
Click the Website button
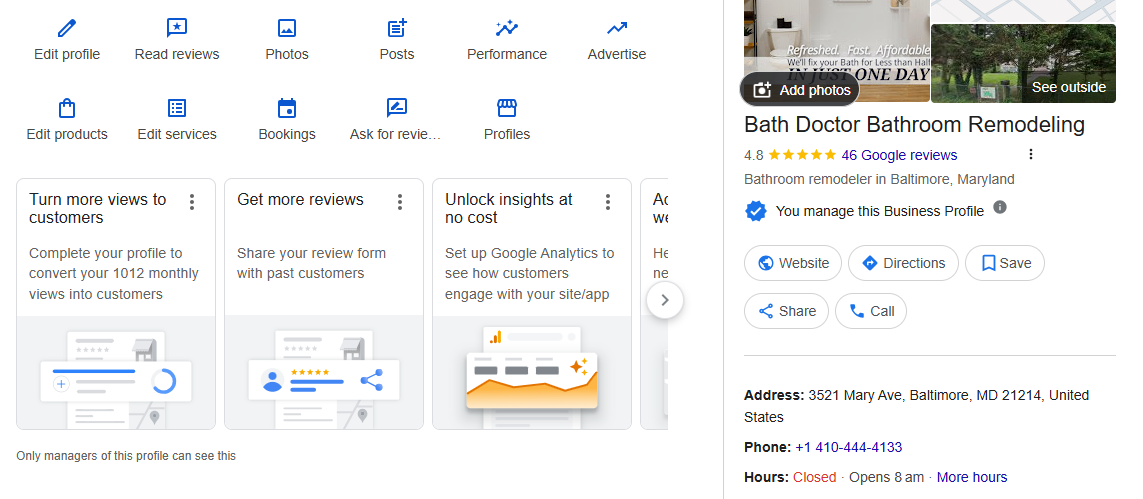(x=793, y=263)
